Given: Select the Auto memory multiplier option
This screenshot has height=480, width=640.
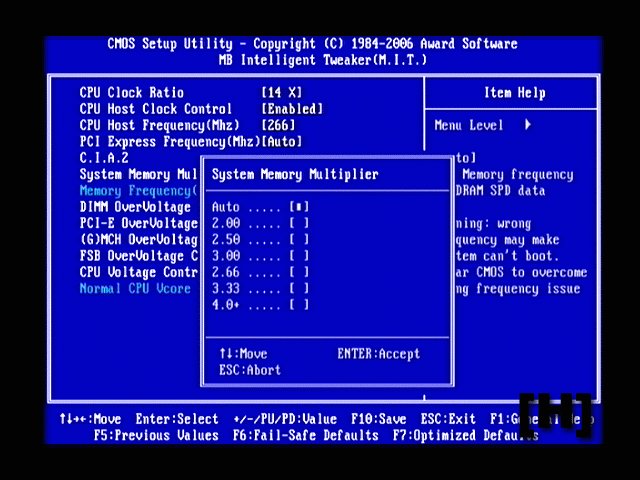Looking at the screenshot, I should point(260,207).
